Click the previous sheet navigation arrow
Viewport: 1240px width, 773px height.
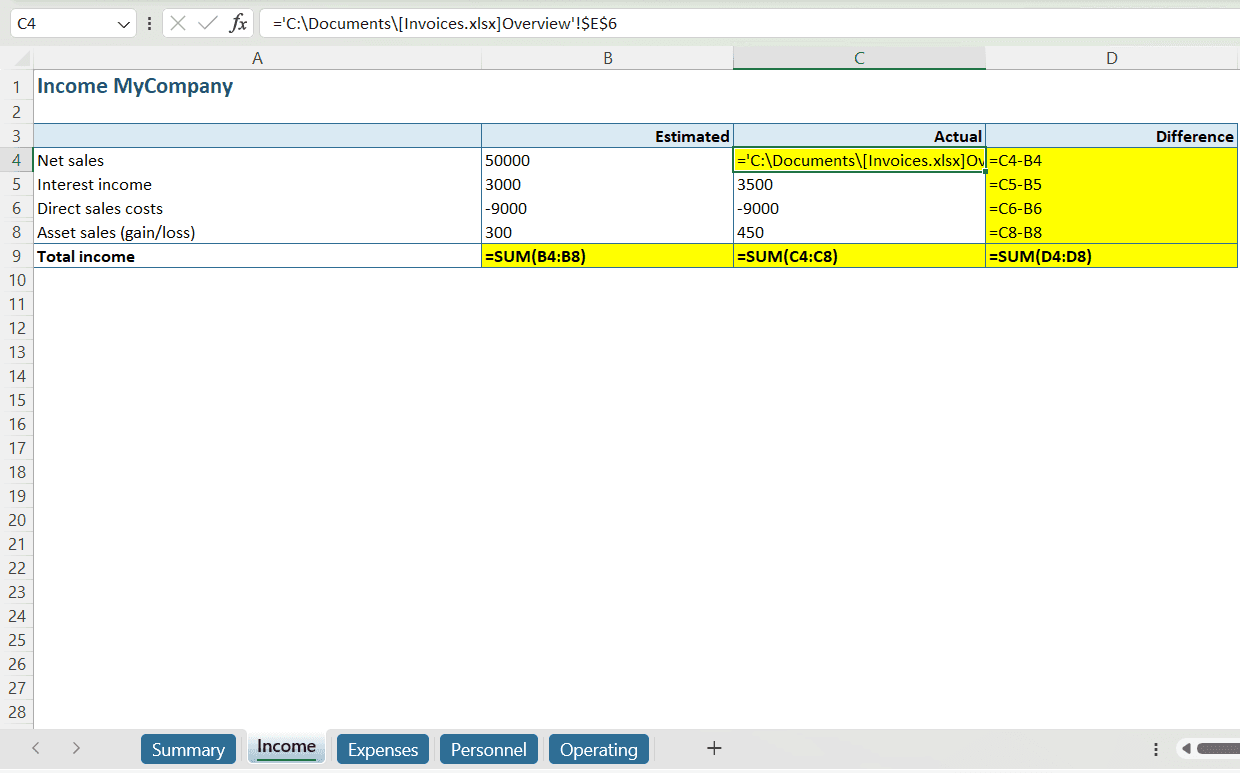(x=36, y=748)
